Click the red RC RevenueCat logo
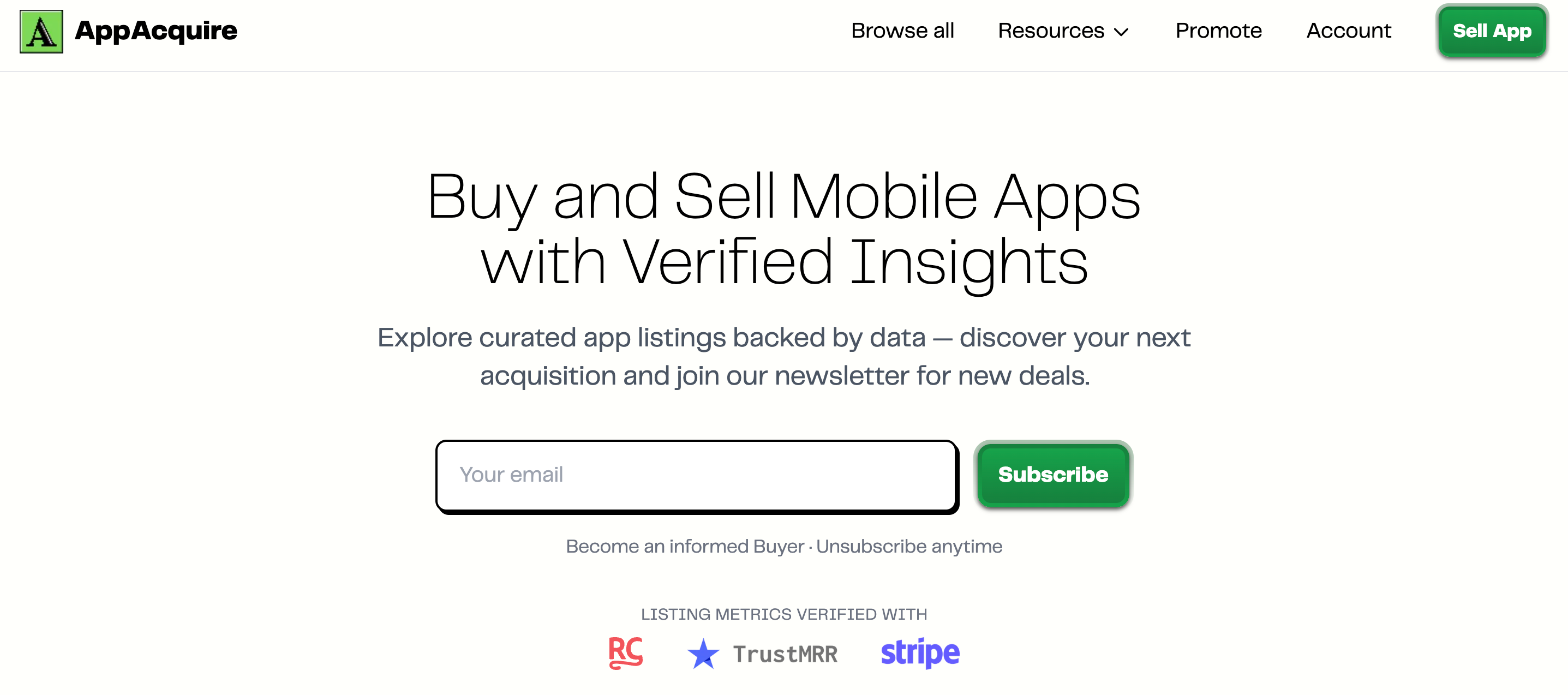 (626, 653)
